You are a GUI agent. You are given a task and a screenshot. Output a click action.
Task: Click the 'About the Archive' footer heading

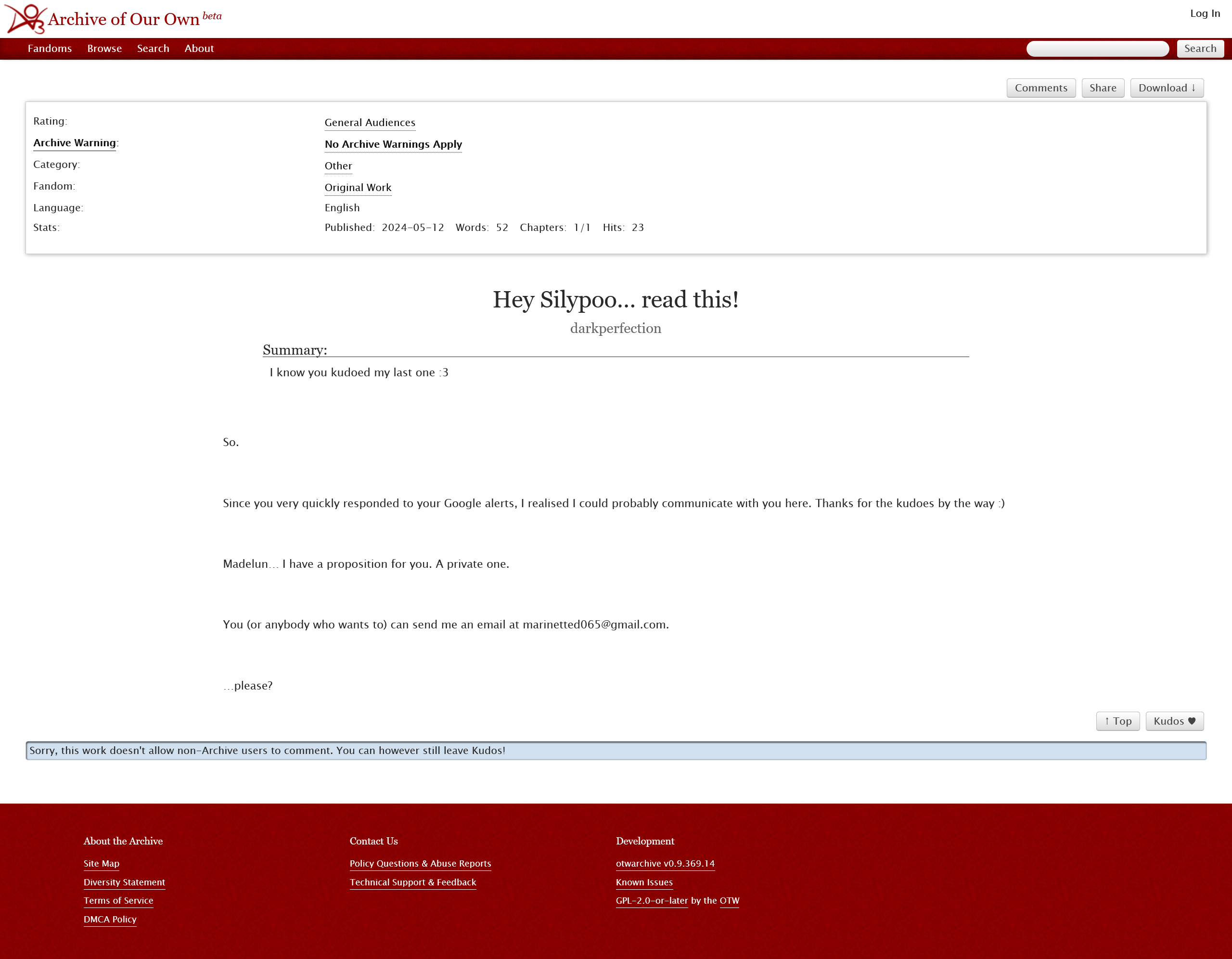[123, 841]
